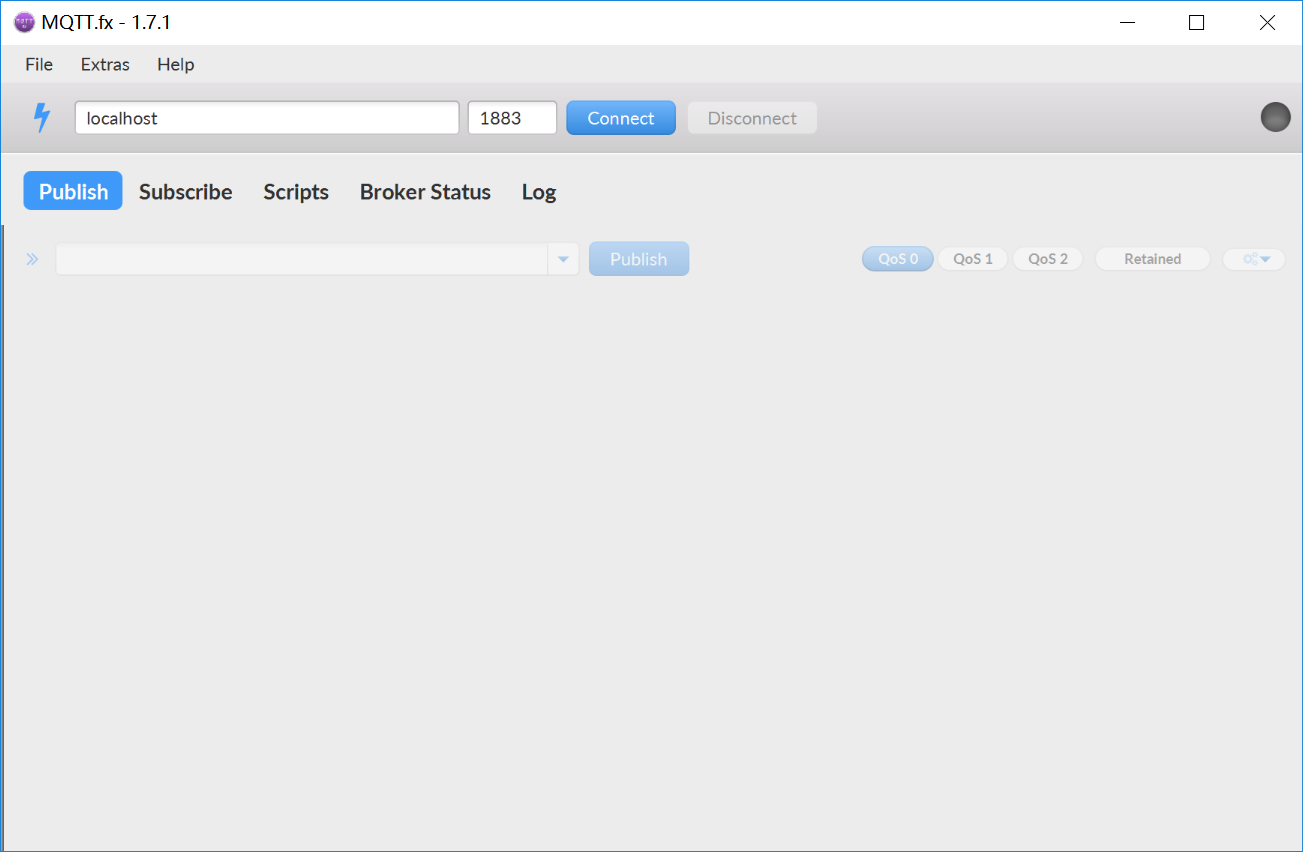Open the Extras menu
Viewport: 1303px width, 852px height.
(x=105, y=64)
